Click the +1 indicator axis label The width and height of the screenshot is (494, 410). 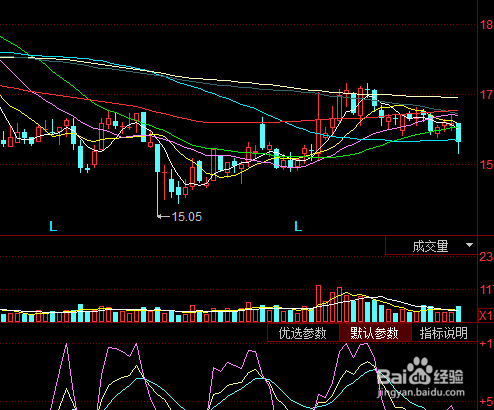click(x=486, y=343)
